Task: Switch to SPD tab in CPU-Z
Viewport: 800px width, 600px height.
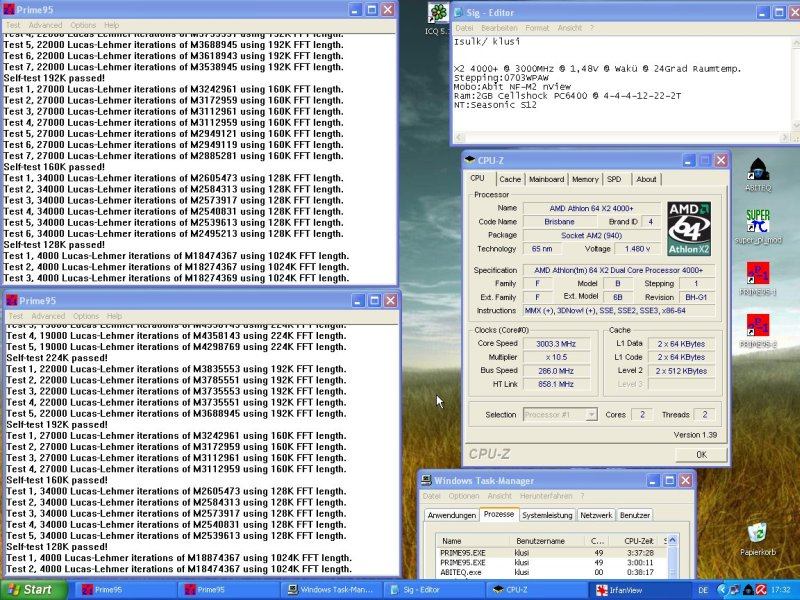Action: [614, 179]
